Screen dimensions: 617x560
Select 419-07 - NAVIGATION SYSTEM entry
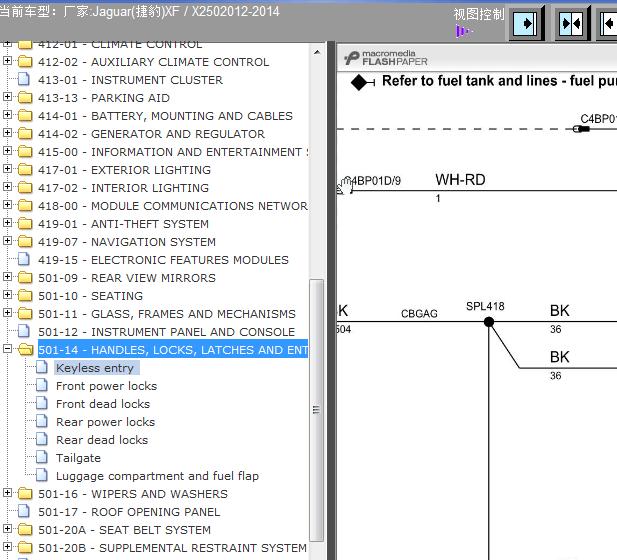tap(127, 242)
